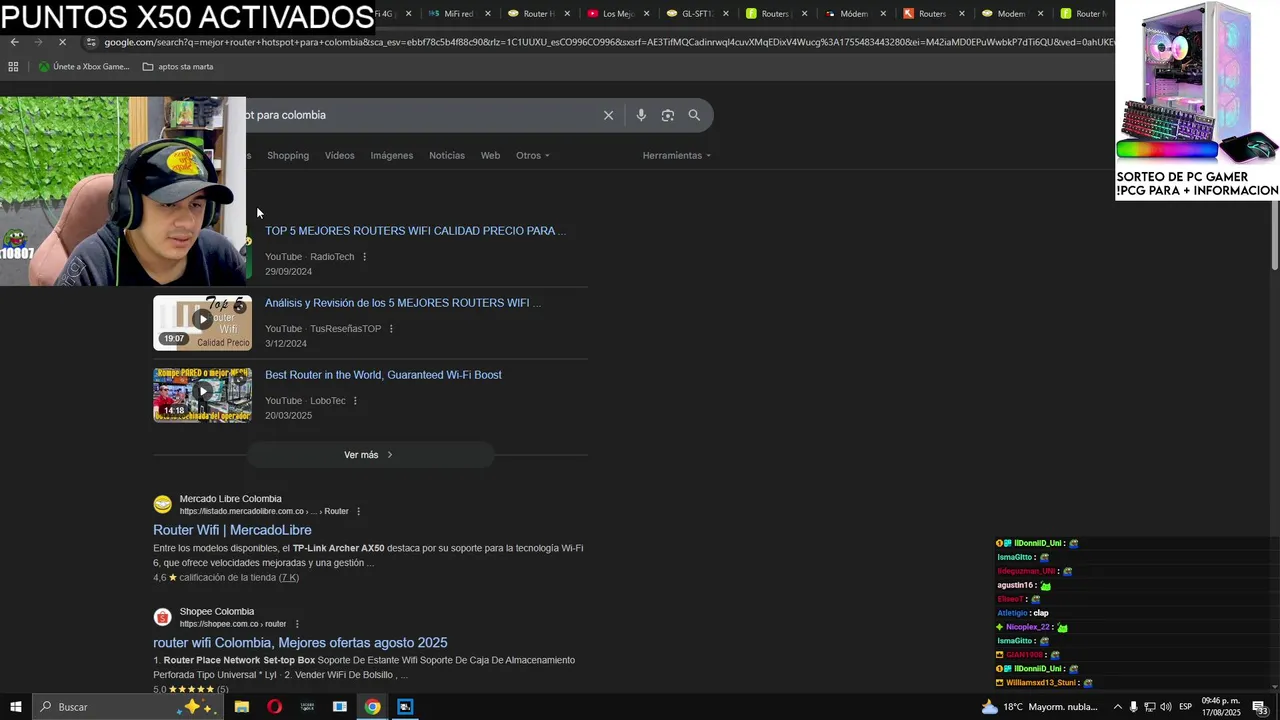Open the weather widget showing 18°C
Image resolution: width=1280 pixels, height=720 pixels.
pos(1040,707)
